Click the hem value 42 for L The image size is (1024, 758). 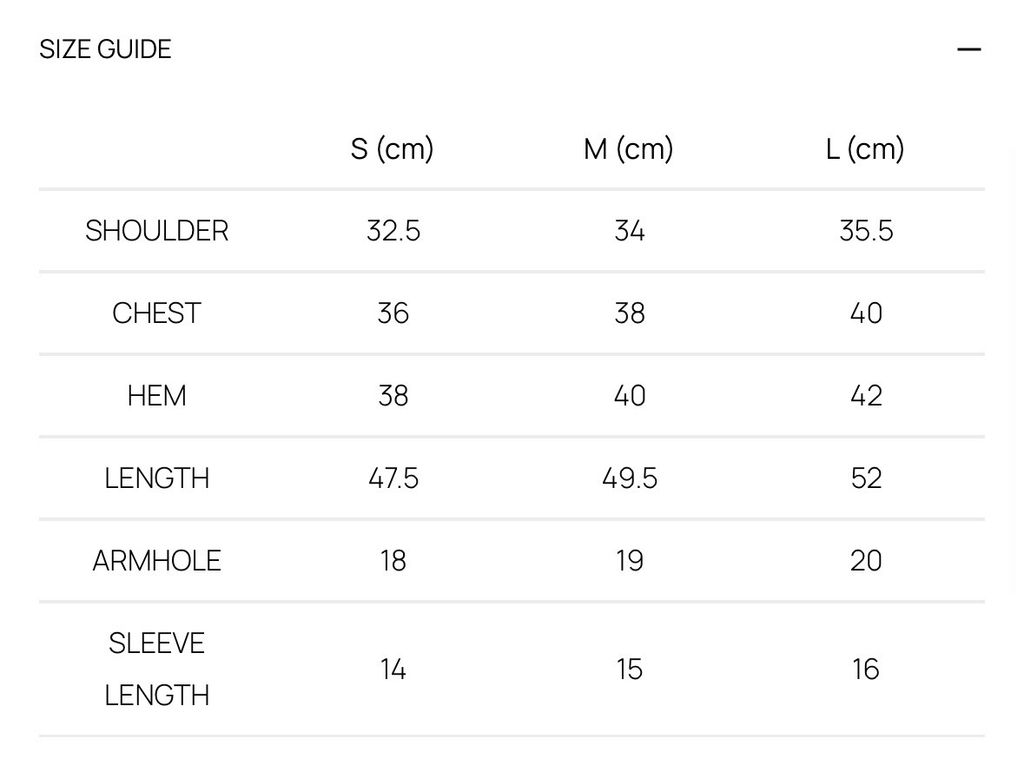(866, 396)
